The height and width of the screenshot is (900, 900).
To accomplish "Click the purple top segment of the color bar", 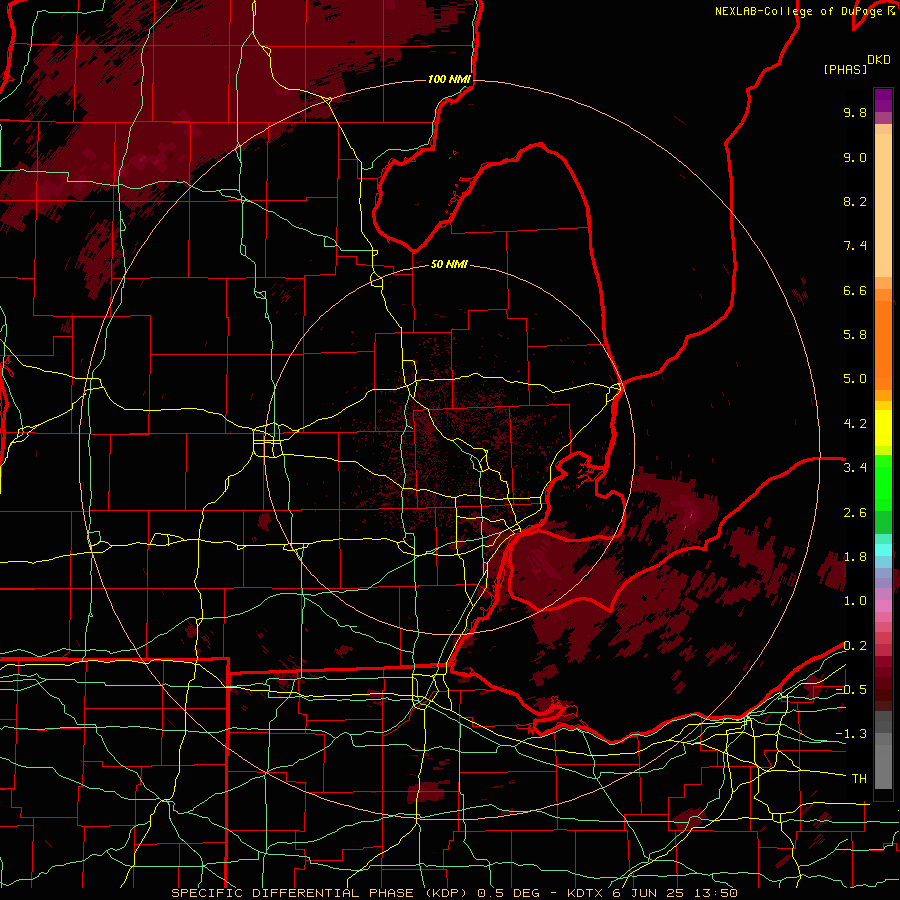I will pos(883,100).
